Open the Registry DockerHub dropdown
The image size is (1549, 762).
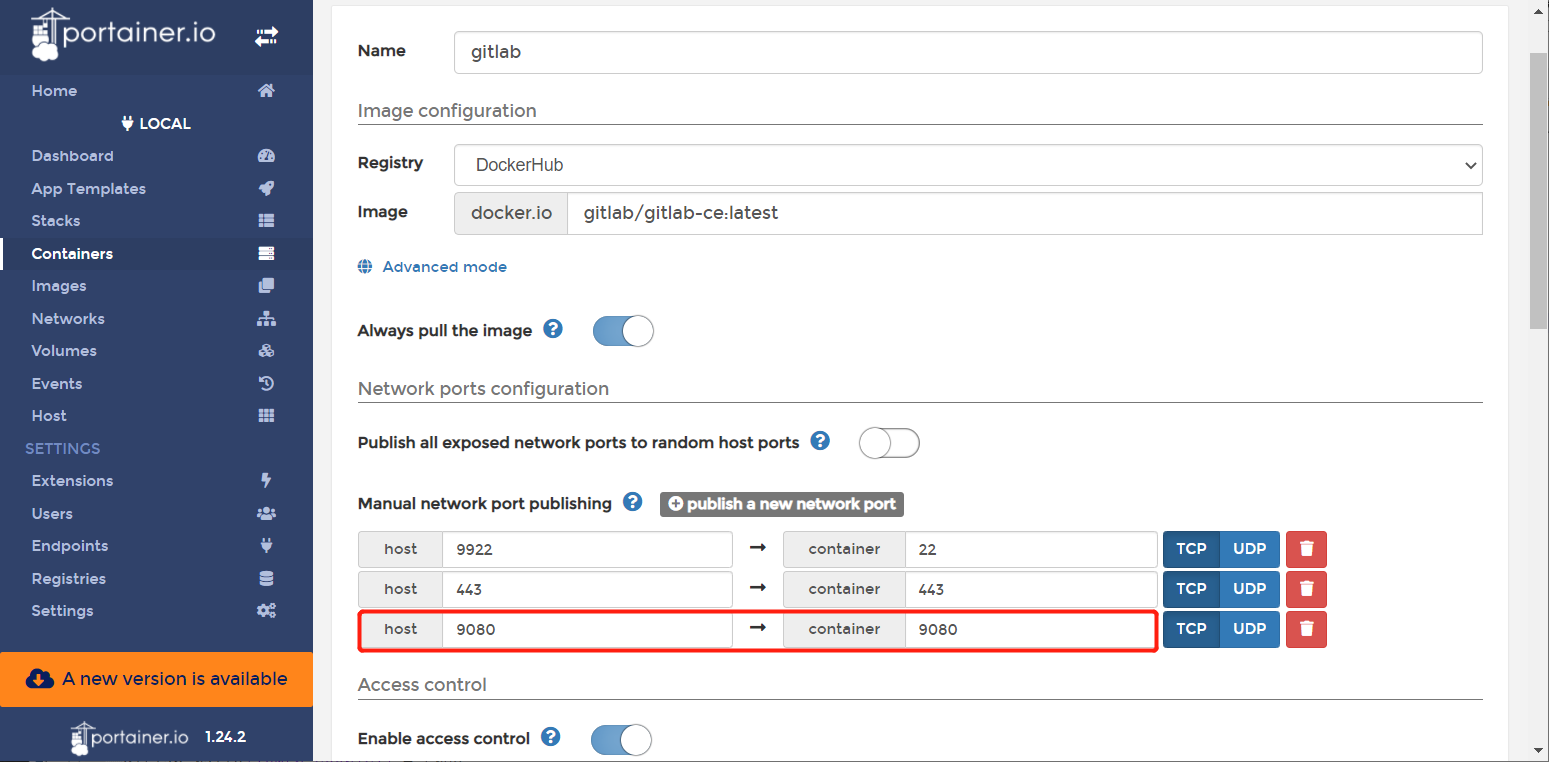(968, 165)
